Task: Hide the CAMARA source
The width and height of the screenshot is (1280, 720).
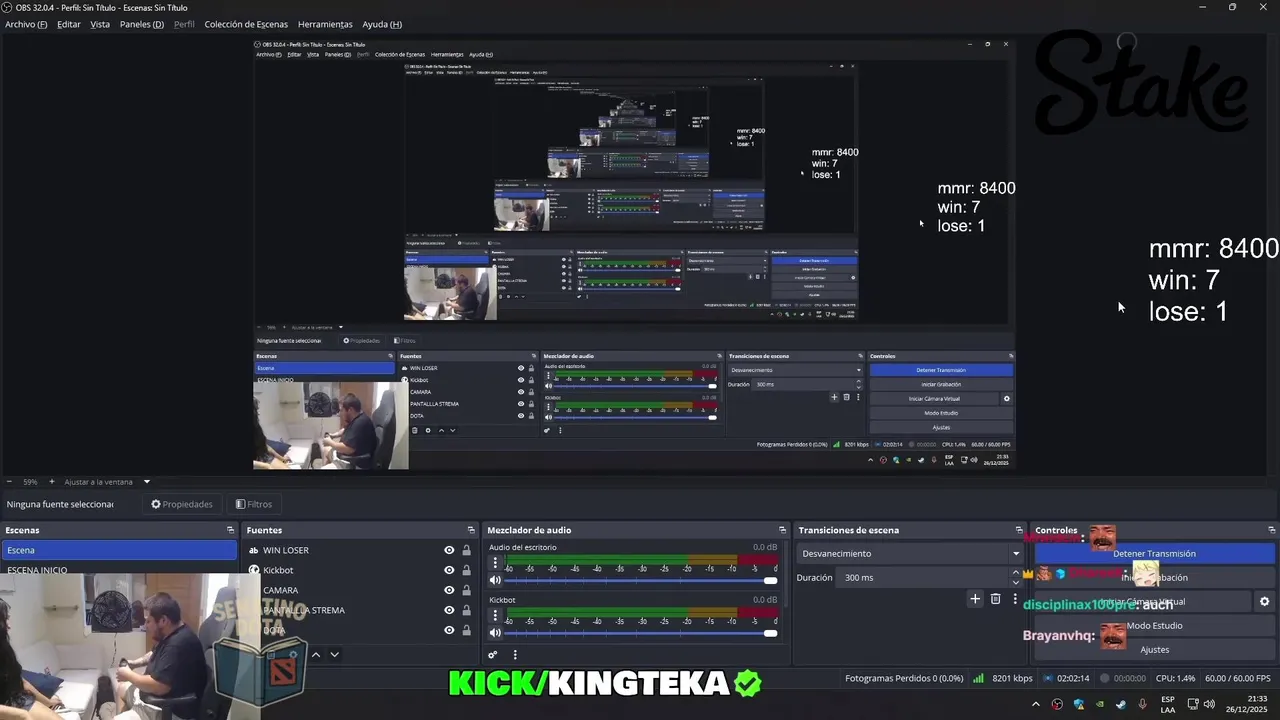Action: 449,590
